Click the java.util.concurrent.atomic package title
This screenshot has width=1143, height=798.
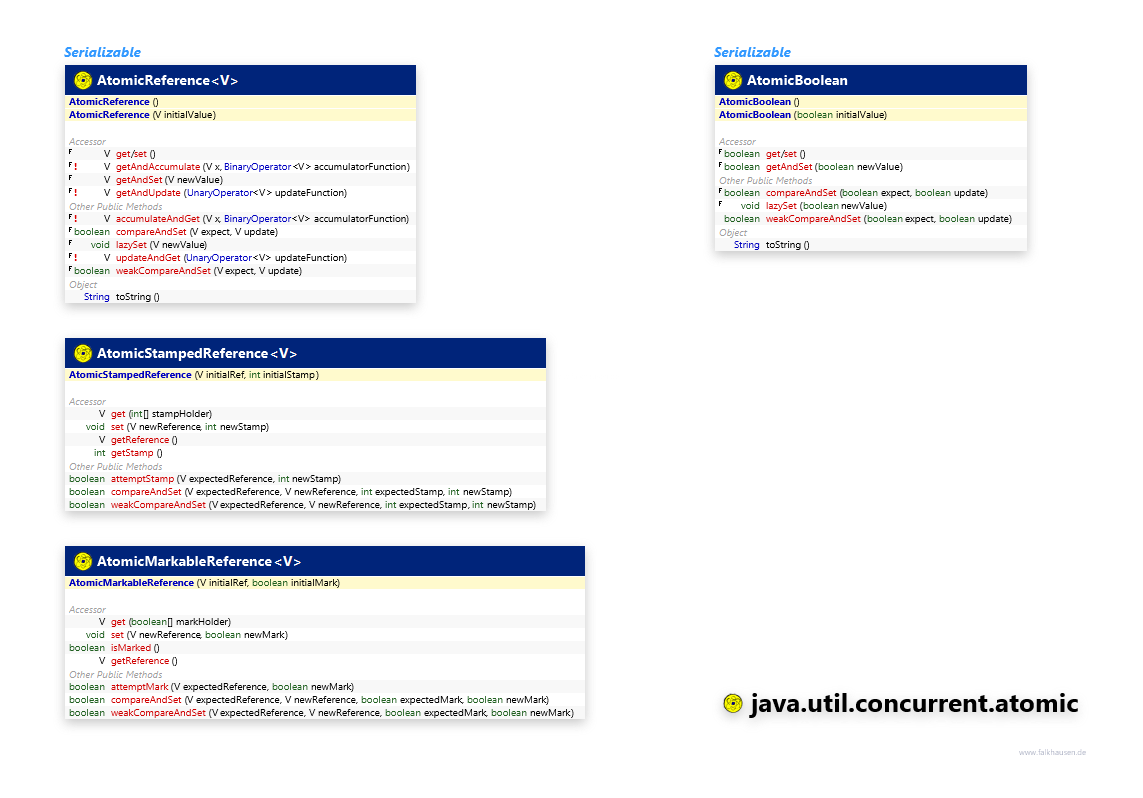coord(914,704)
